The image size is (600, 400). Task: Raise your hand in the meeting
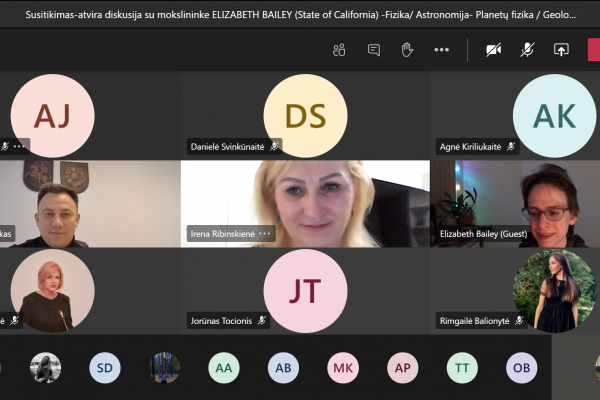pos(407,50)
